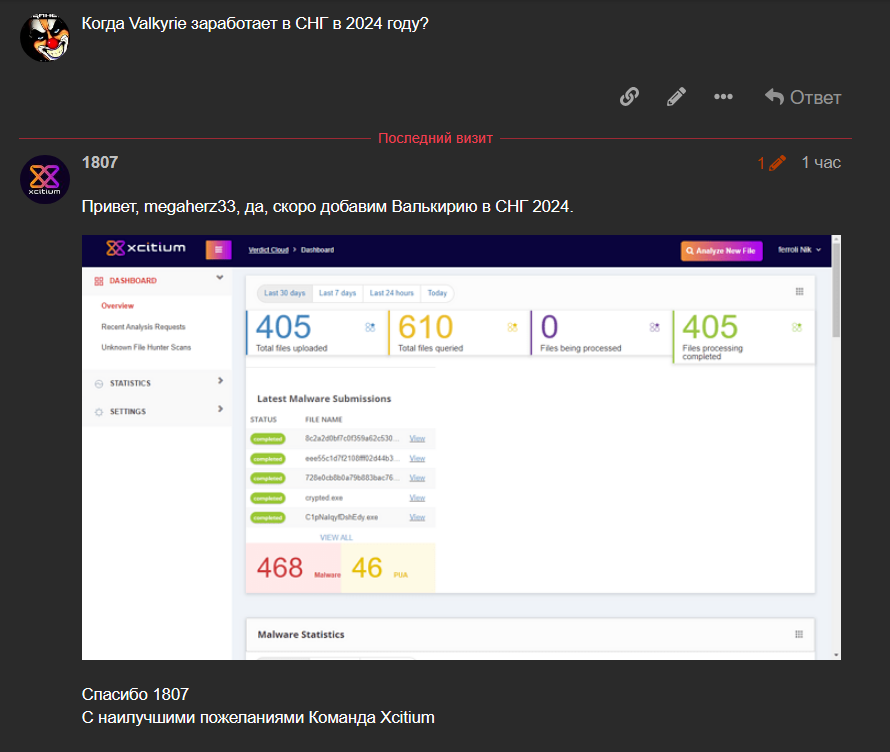The height and width of the screenshot is (752, 890).
Task: Edit the post with pencil icon
Action: point(676,96)
